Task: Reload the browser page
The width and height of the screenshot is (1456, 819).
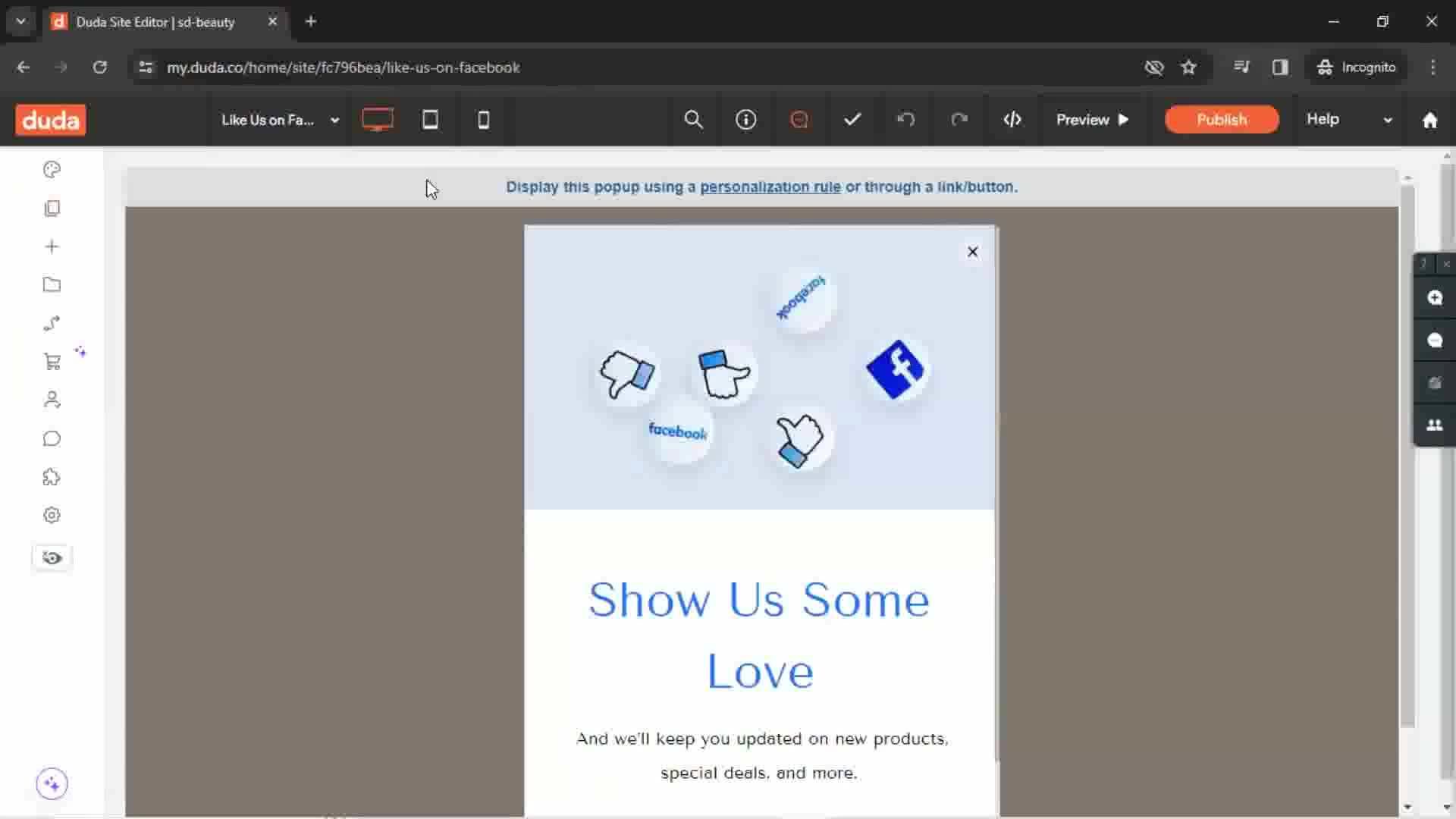Action: (x=100, y=67)
